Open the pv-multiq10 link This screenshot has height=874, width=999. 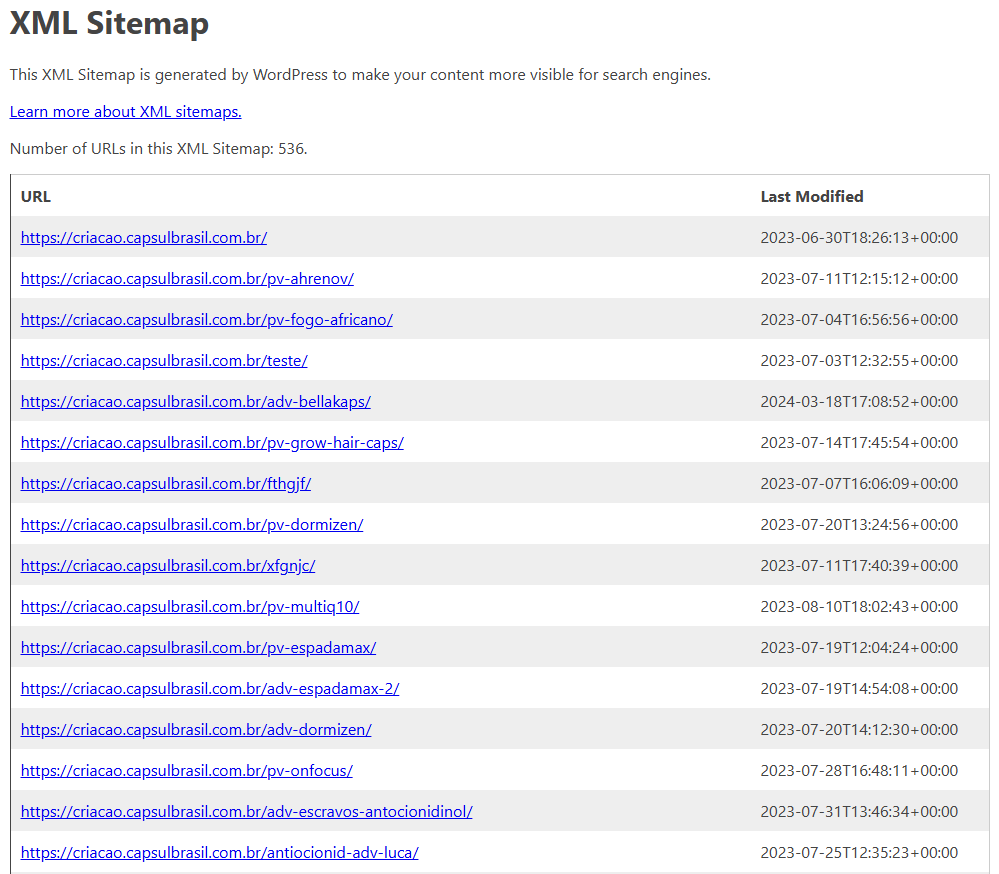click(190, 606)
